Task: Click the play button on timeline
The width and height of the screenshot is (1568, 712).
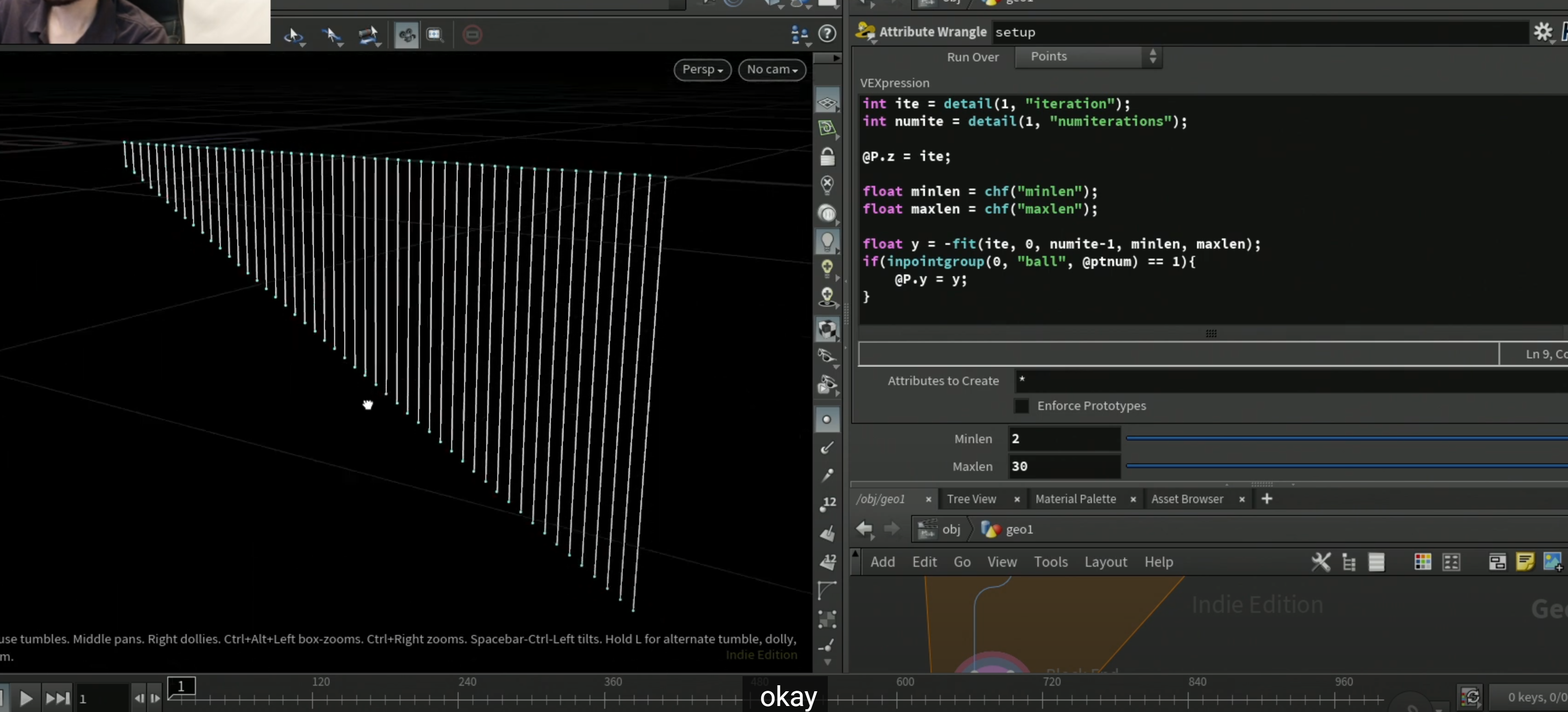Action: (x=25, y=698)
